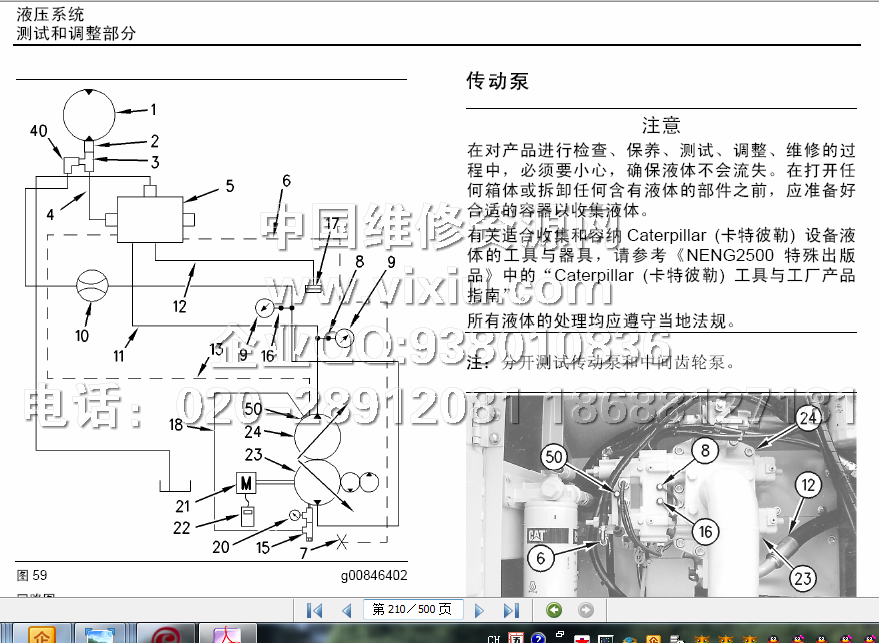Click the 传动泵 section heading
Viewport: 879px width, 643px height.
[x=497, y=81]
